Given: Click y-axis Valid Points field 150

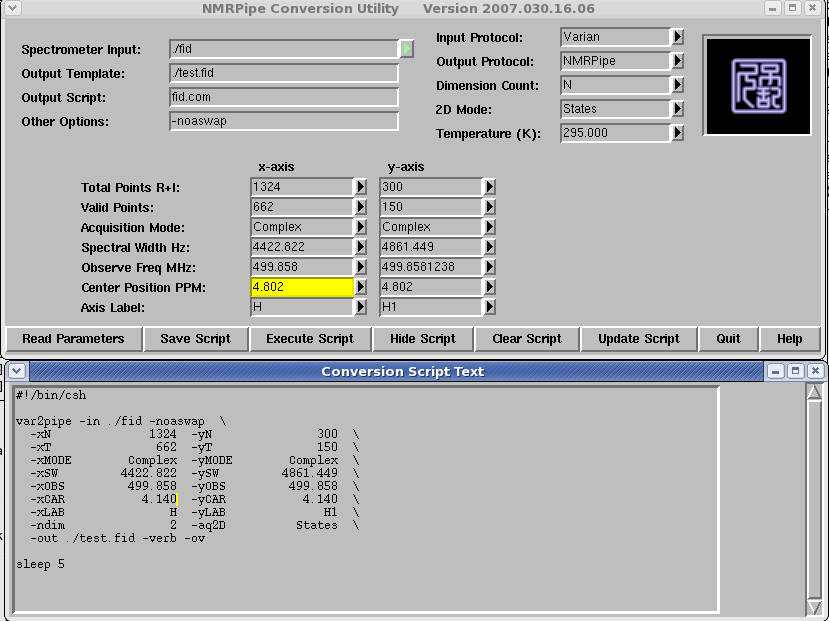Looking at the screenshot, I should pyautogui.click(x=431, y=207).
